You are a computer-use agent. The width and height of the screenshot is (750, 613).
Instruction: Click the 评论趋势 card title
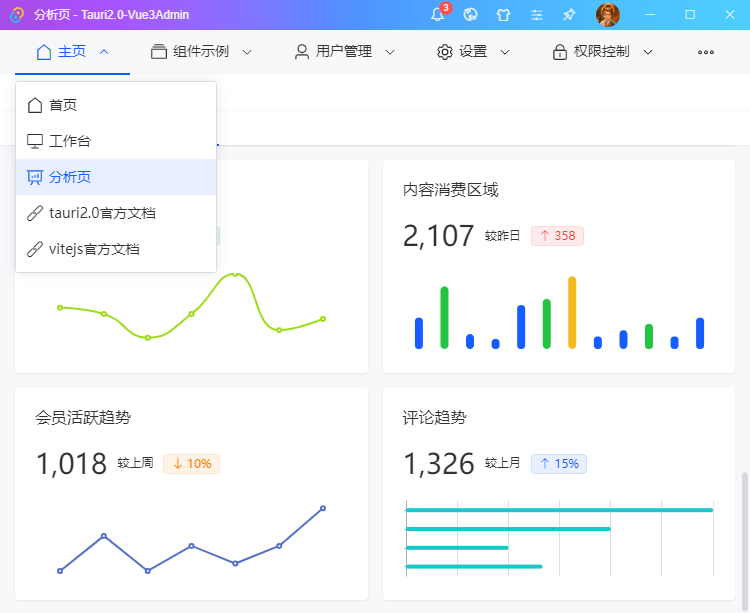[434, 417]
